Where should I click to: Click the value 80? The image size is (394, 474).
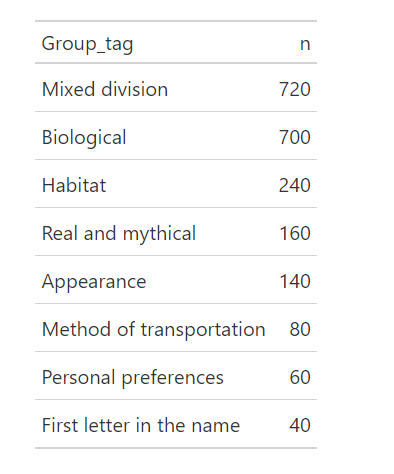[300, 329]
